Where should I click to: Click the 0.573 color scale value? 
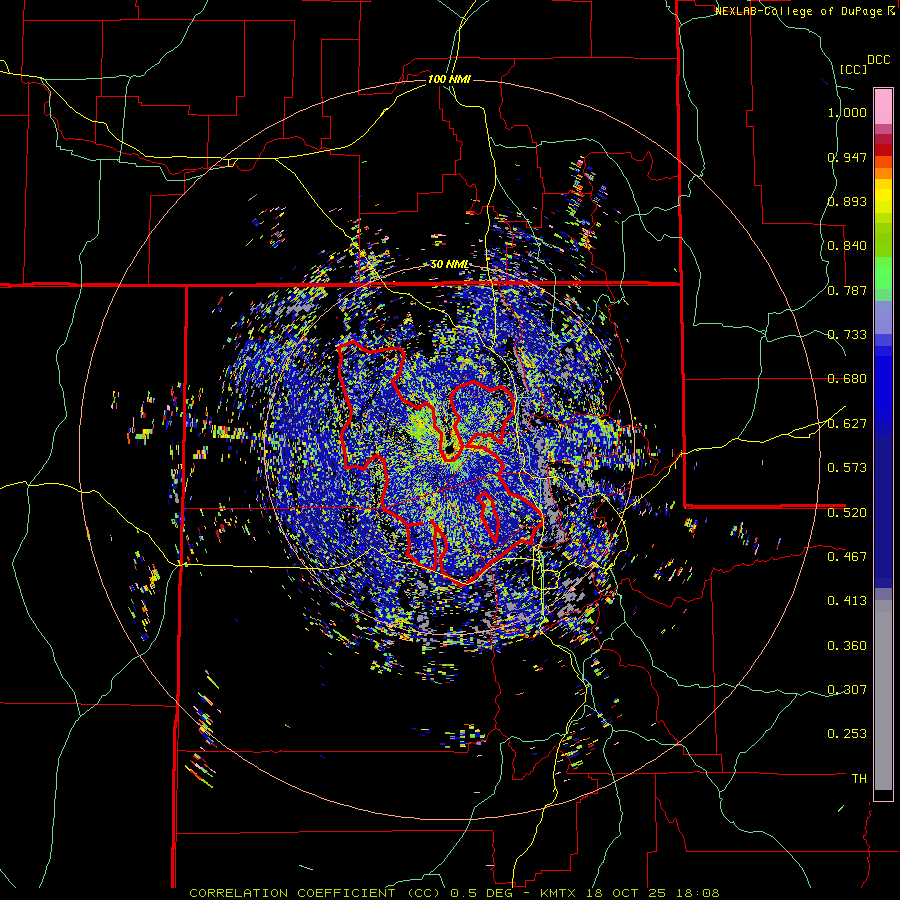click(847, 468)
